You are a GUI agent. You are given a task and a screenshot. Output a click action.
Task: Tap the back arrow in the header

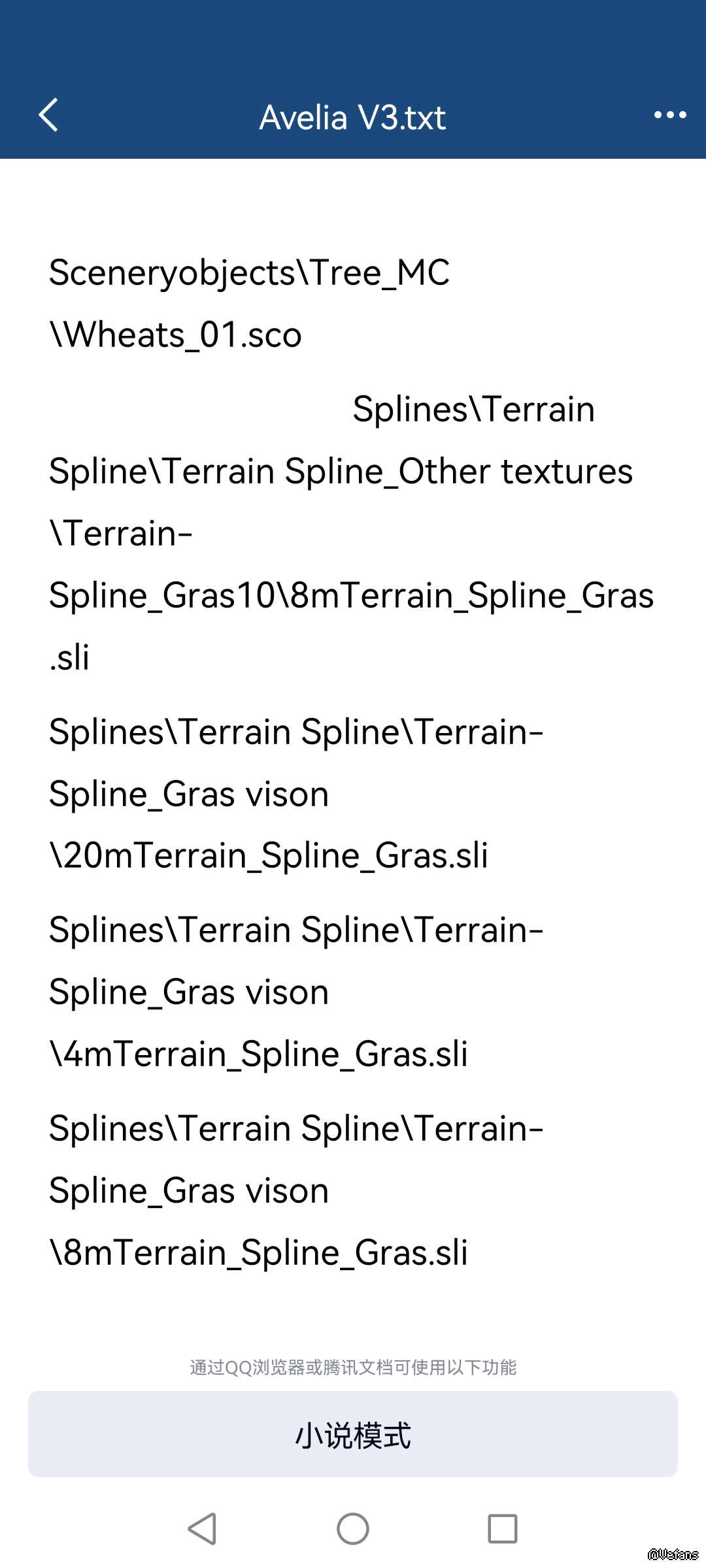point(49,116)
